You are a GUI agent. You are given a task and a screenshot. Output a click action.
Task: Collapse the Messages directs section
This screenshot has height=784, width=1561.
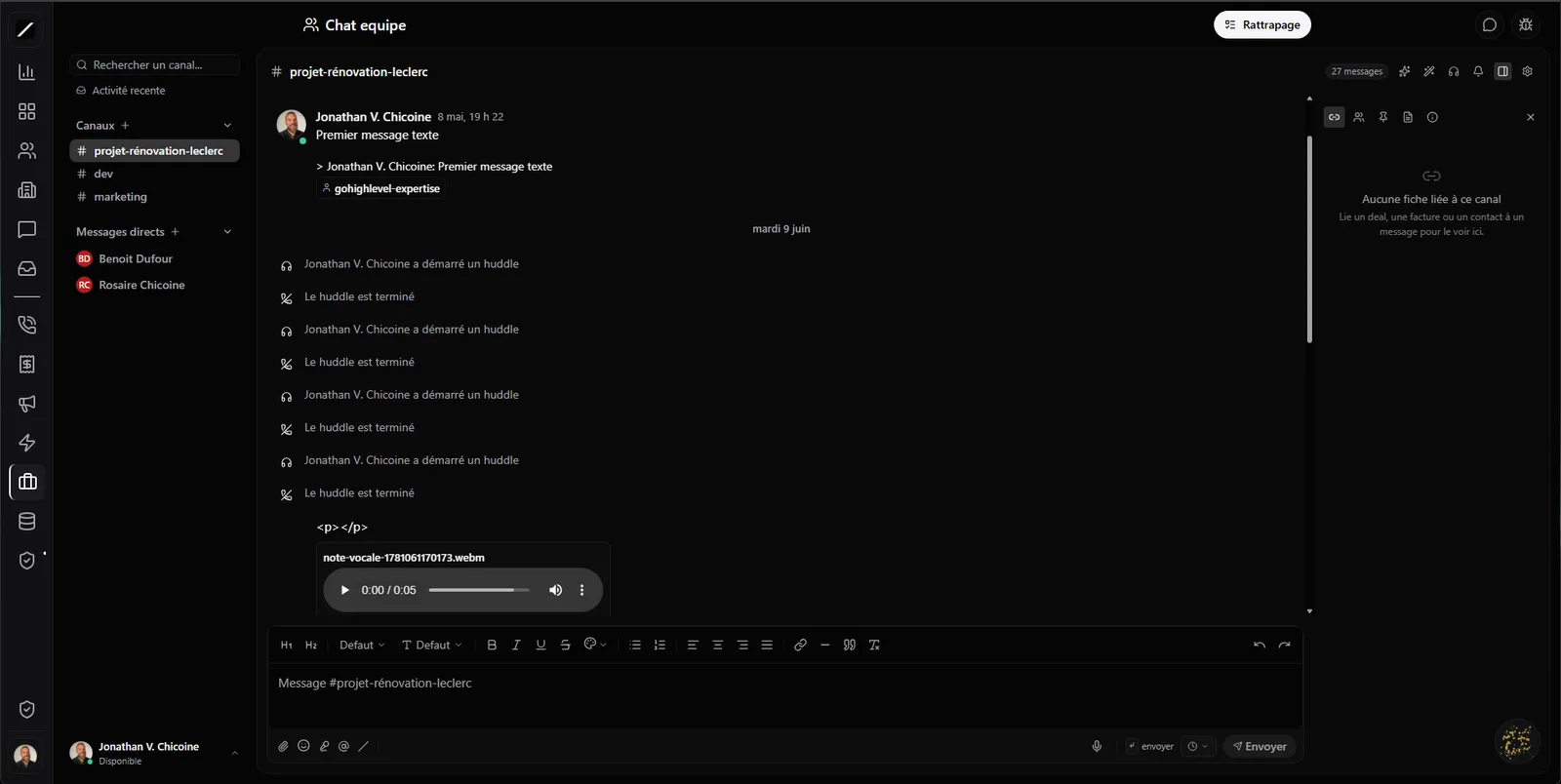click(x=227, y=231)
